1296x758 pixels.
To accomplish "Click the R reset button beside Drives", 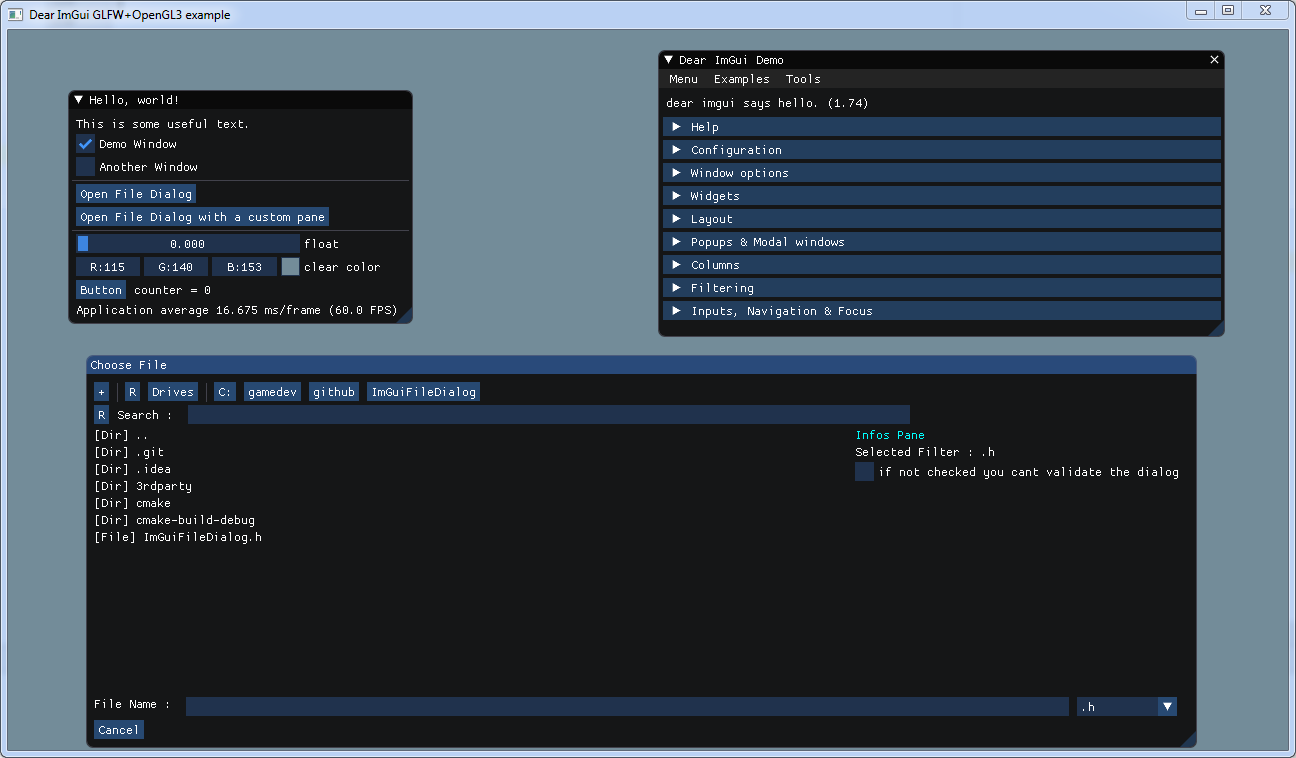I will [132, 392].
